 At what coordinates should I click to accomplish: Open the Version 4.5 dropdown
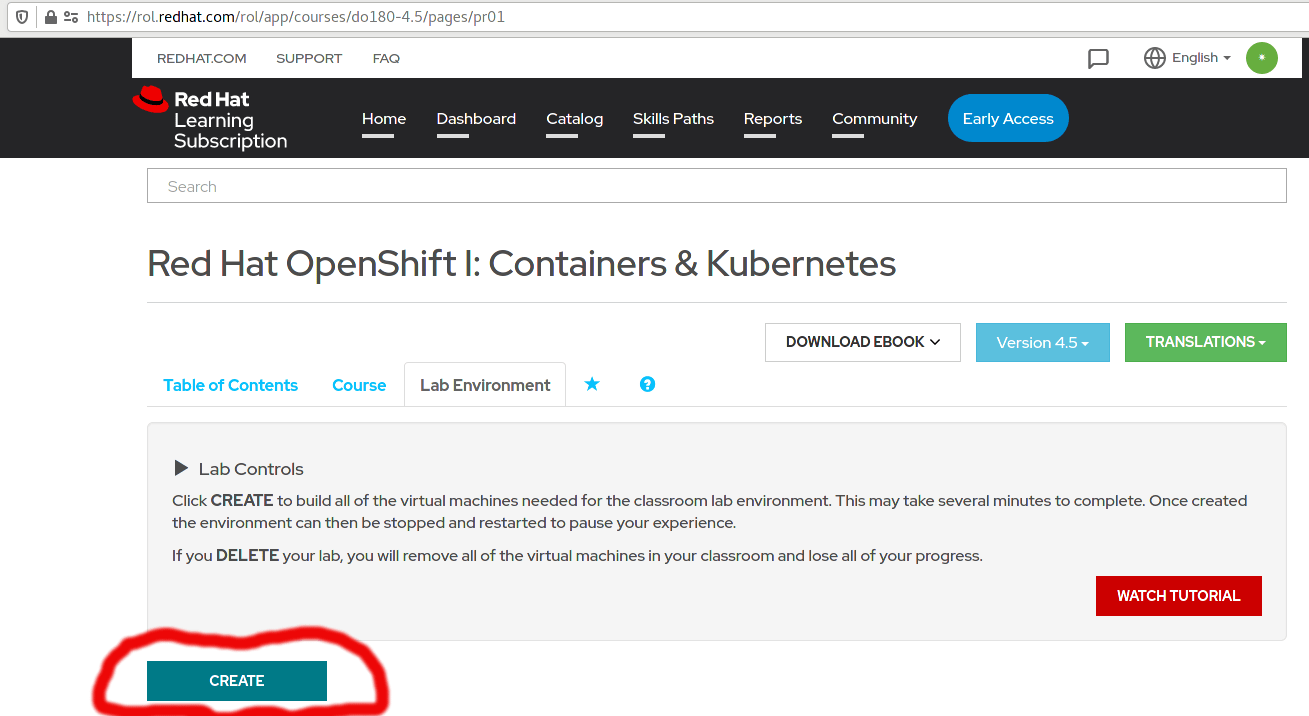click(1042, 342)
